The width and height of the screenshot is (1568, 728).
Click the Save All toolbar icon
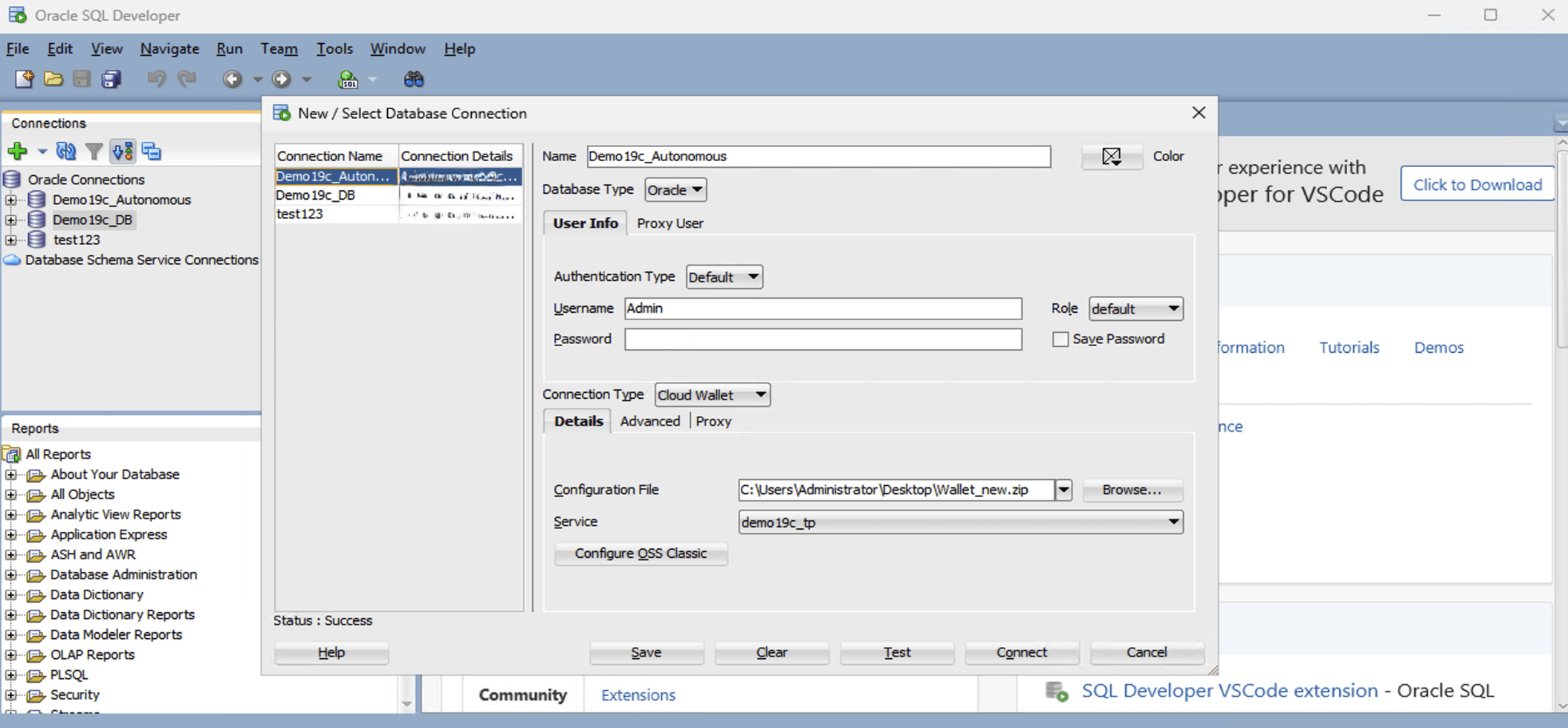[x=111, y=79]
